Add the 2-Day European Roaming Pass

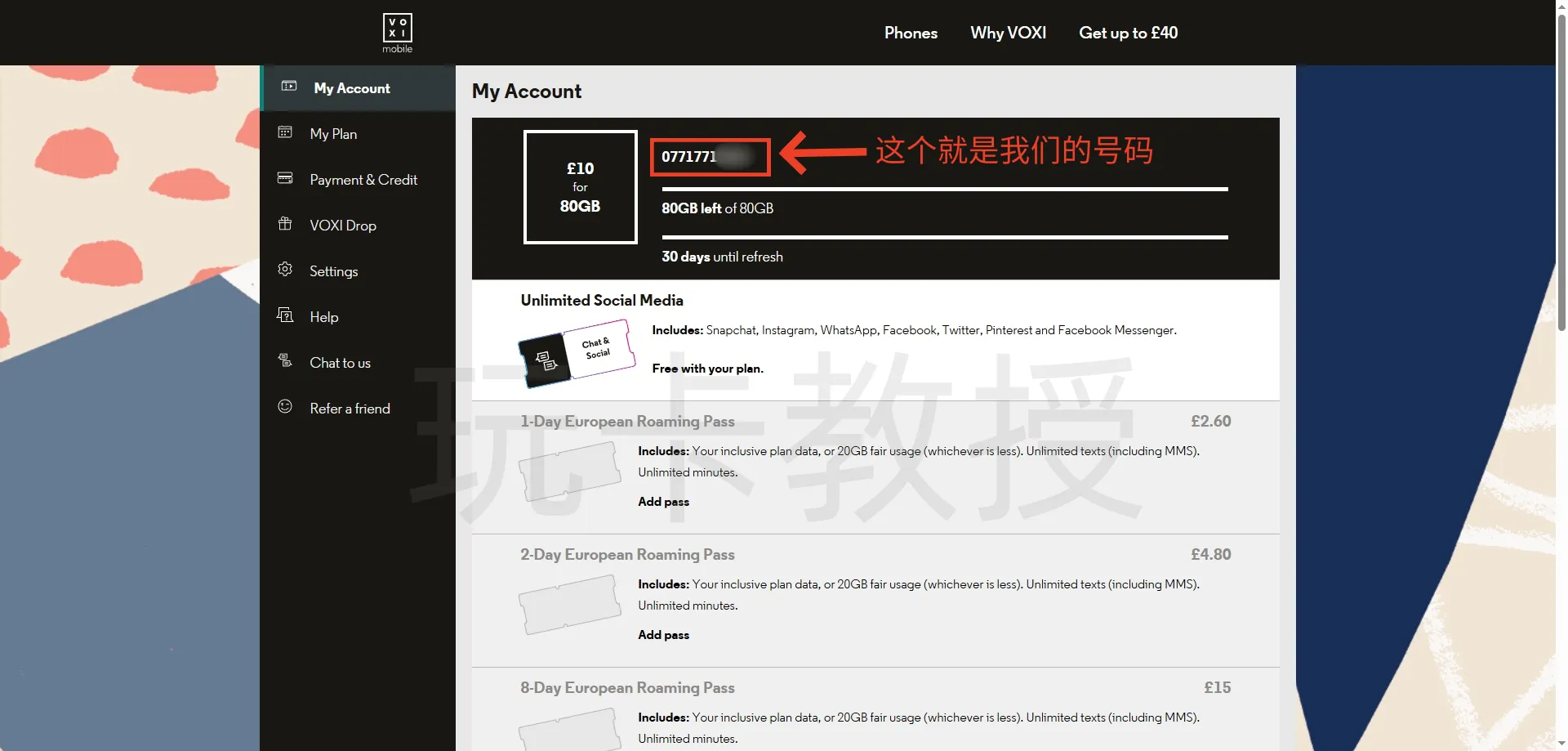click(663, 635)
